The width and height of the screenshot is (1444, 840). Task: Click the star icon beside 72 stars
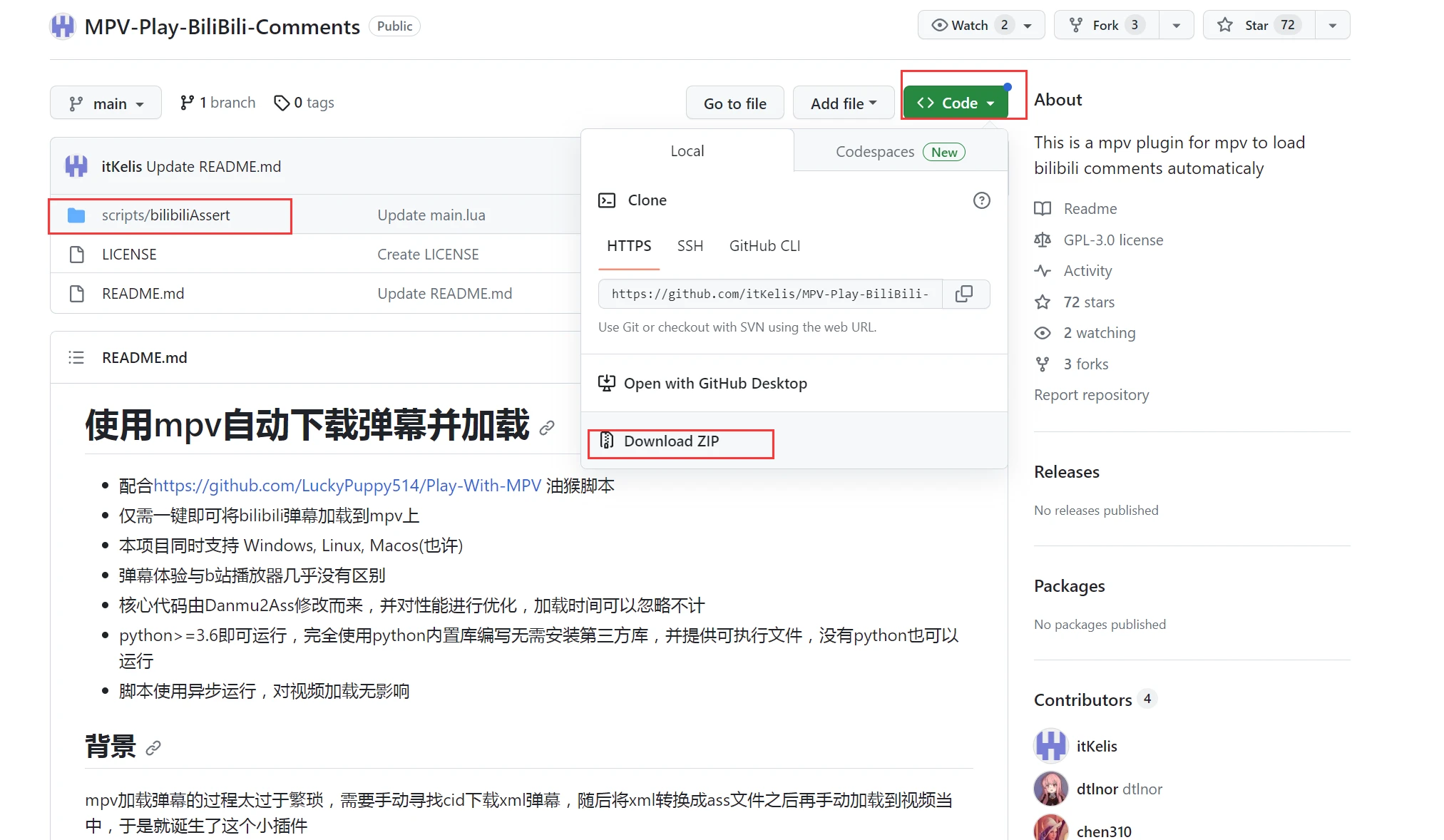(x=1043, y=302)
